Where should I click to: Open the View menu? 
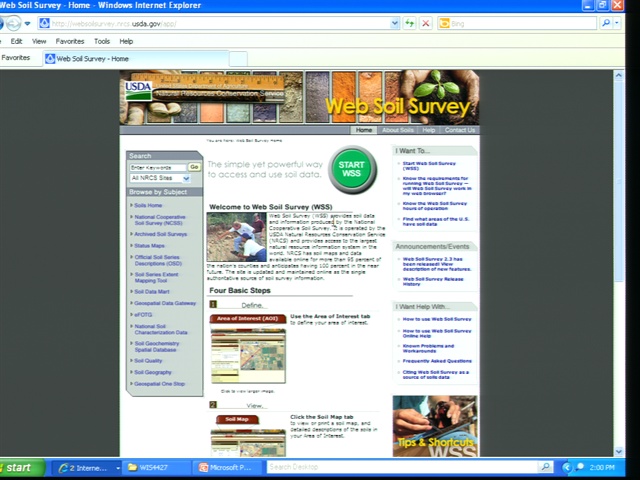[39, 41]
